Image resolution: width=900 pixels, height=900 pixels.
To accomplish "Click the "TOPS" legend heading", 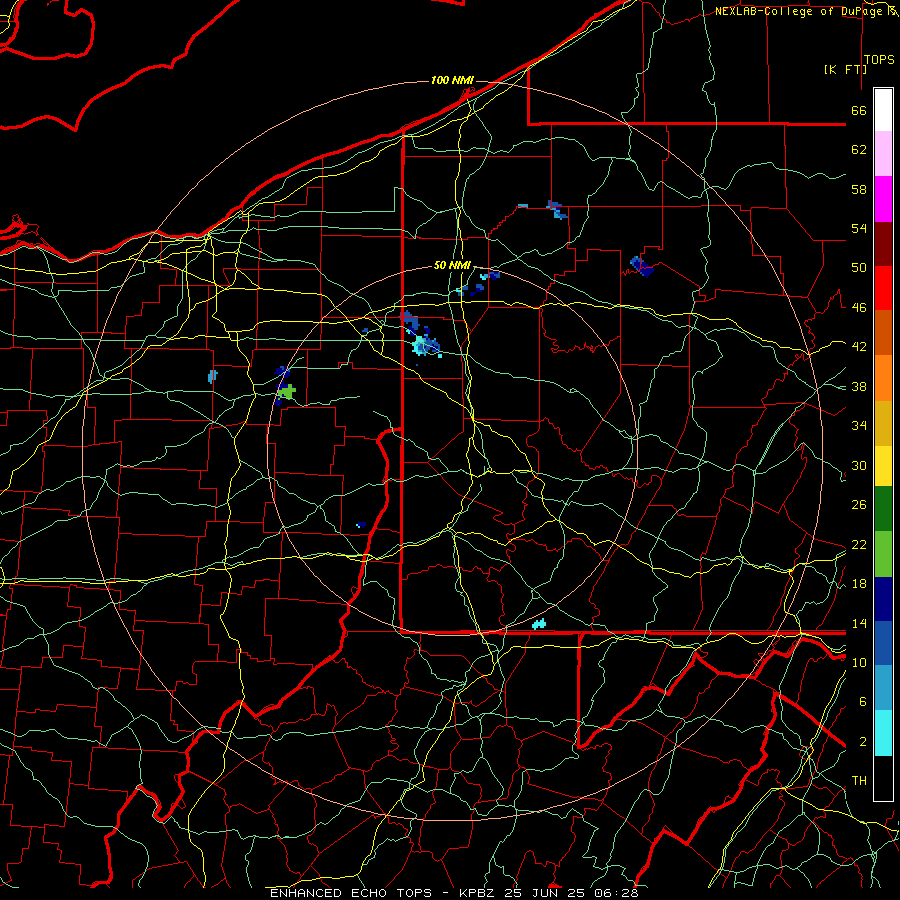I will pos(879,60).
